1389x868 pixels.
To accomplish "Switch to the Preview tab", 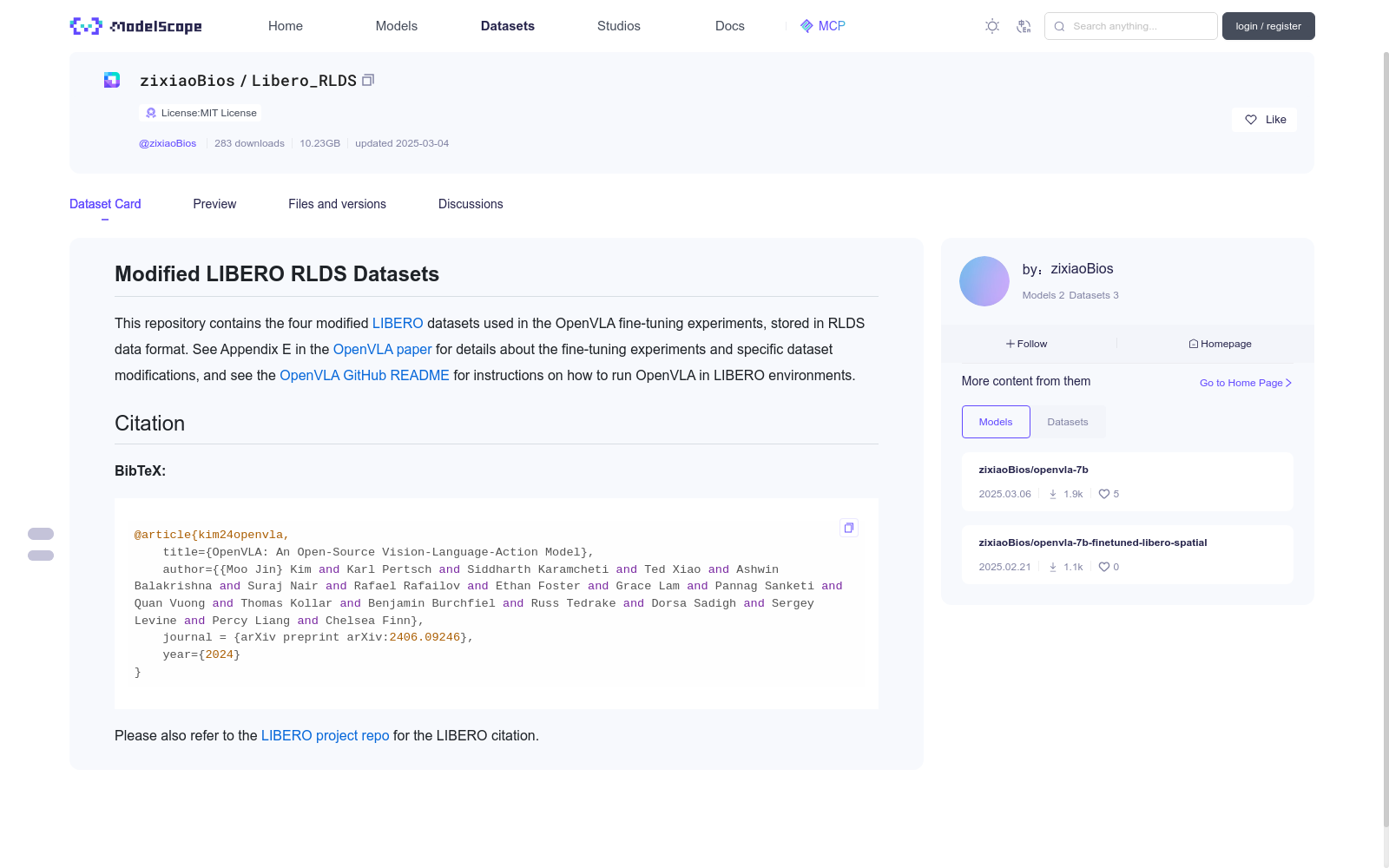I will tap(214, 204).
